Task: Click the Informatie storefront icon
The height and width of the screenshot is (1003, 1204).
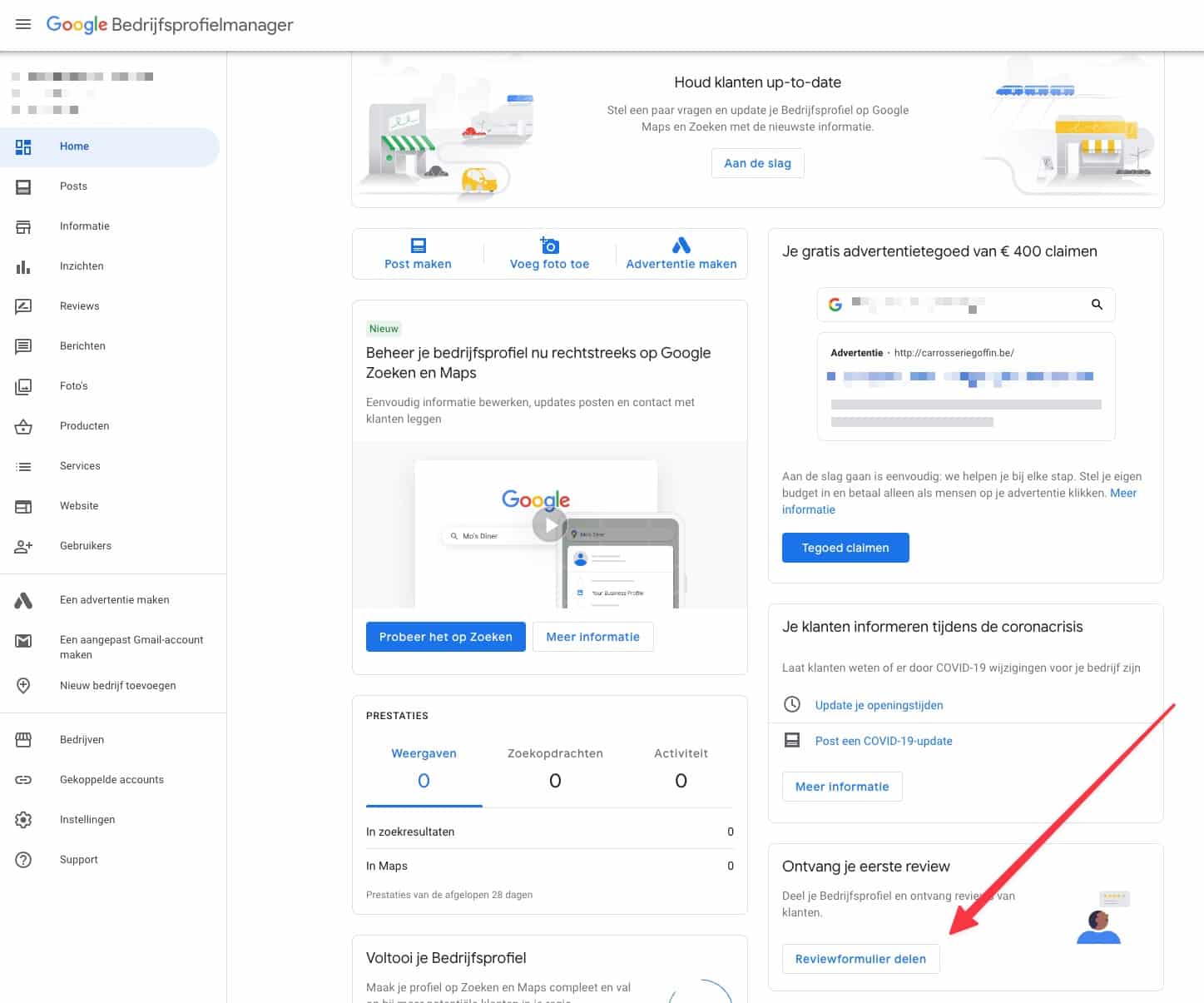Action: 23,226
